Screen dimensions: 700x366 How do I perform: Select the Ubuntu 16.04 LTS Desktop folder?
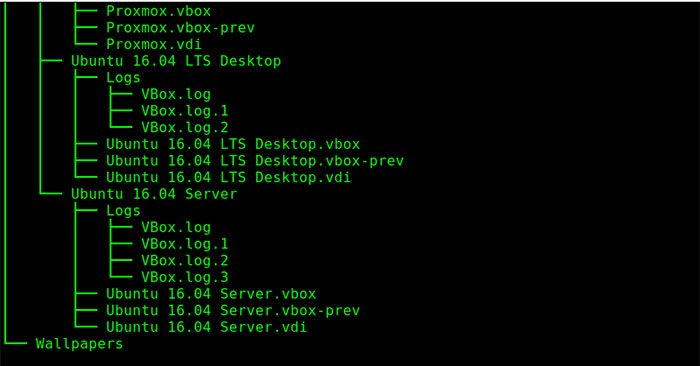pyautogui.click(x=176, y=61)
